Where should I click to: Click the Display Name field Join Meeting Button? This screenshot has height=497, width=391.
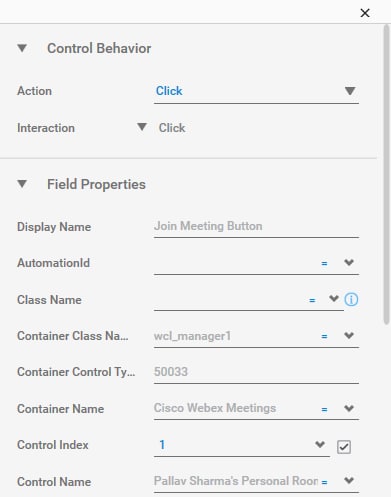click(256, 226)
